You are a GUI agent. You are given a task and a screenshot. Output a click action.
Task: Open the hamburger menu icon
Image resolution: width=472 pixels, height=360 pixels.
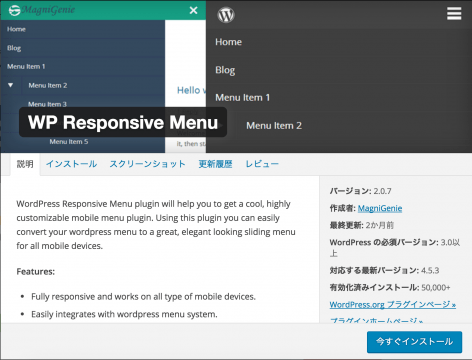[x=454, y=14]
